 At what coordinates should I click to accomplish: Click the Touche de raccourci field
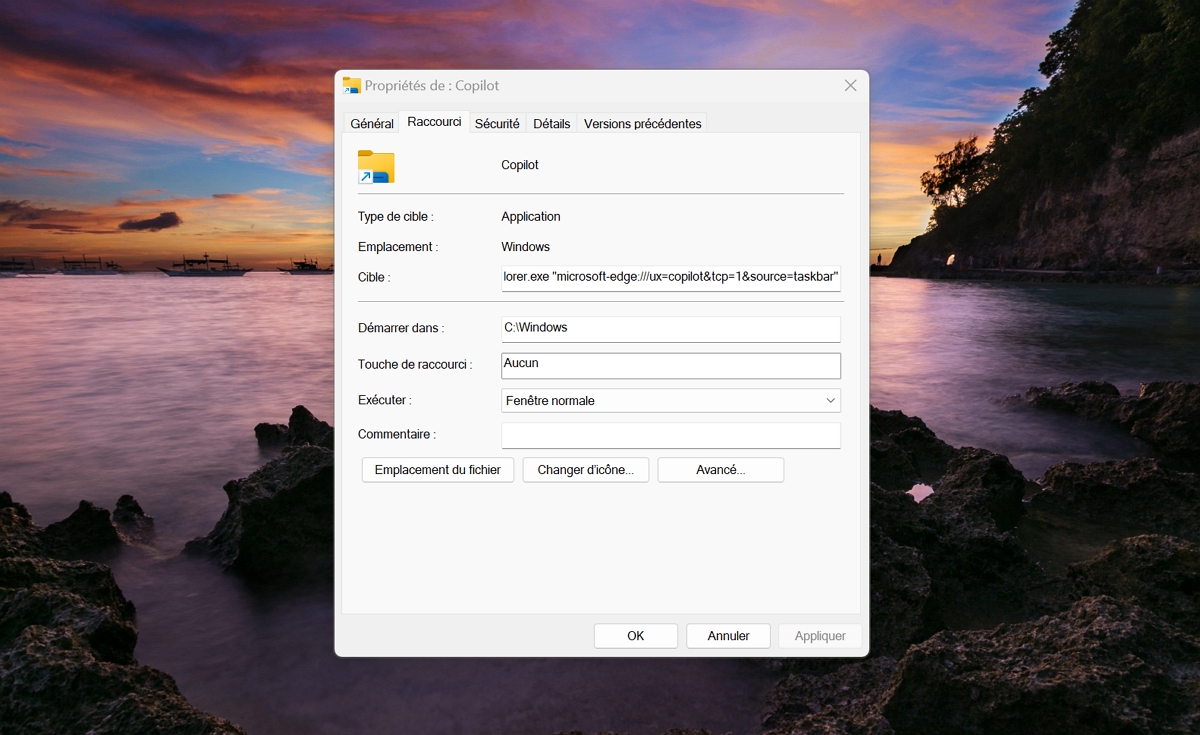671,365
